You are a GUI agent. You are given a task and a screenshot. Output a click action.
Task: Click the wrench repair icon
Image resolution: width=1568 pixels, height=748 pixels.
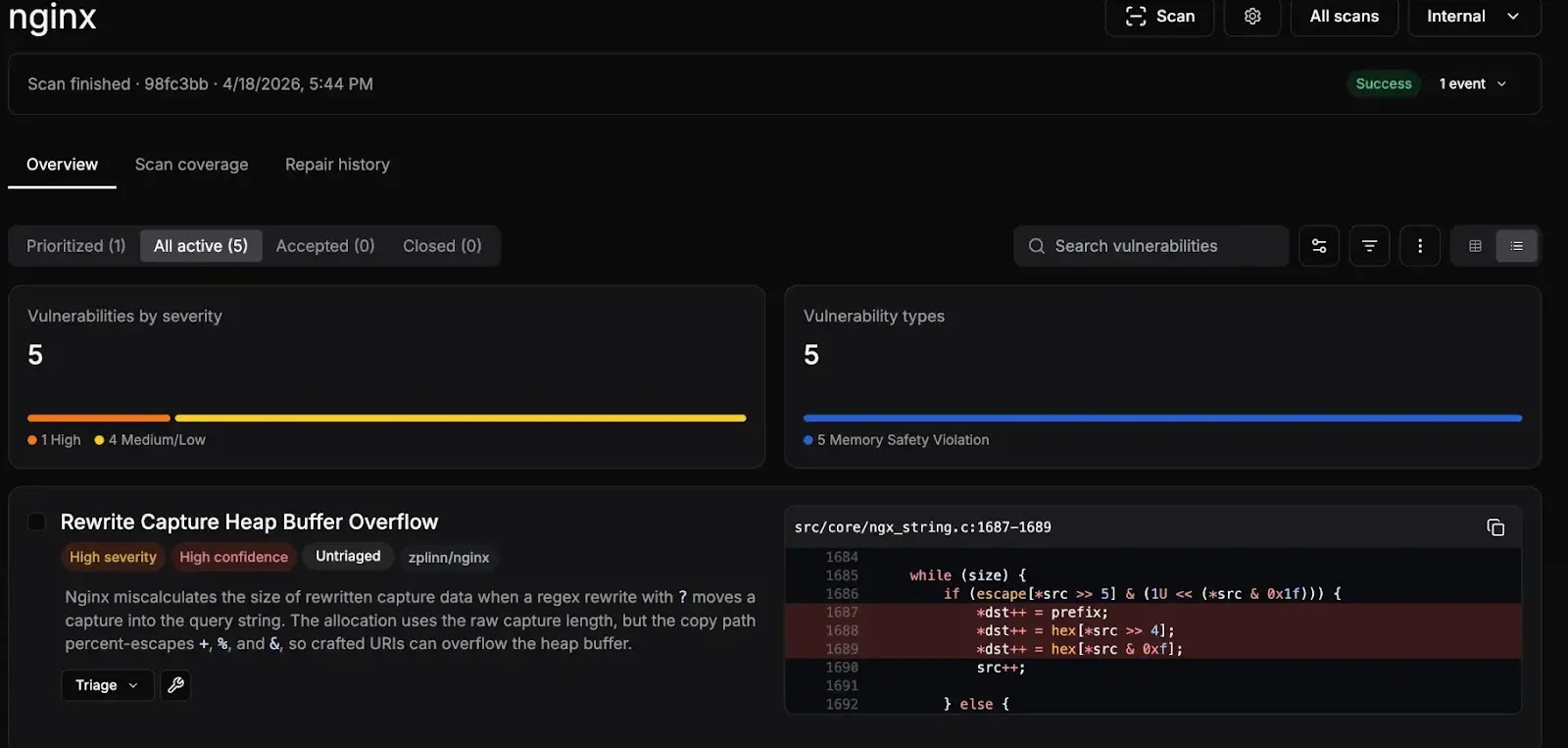(x=175, y=685)
